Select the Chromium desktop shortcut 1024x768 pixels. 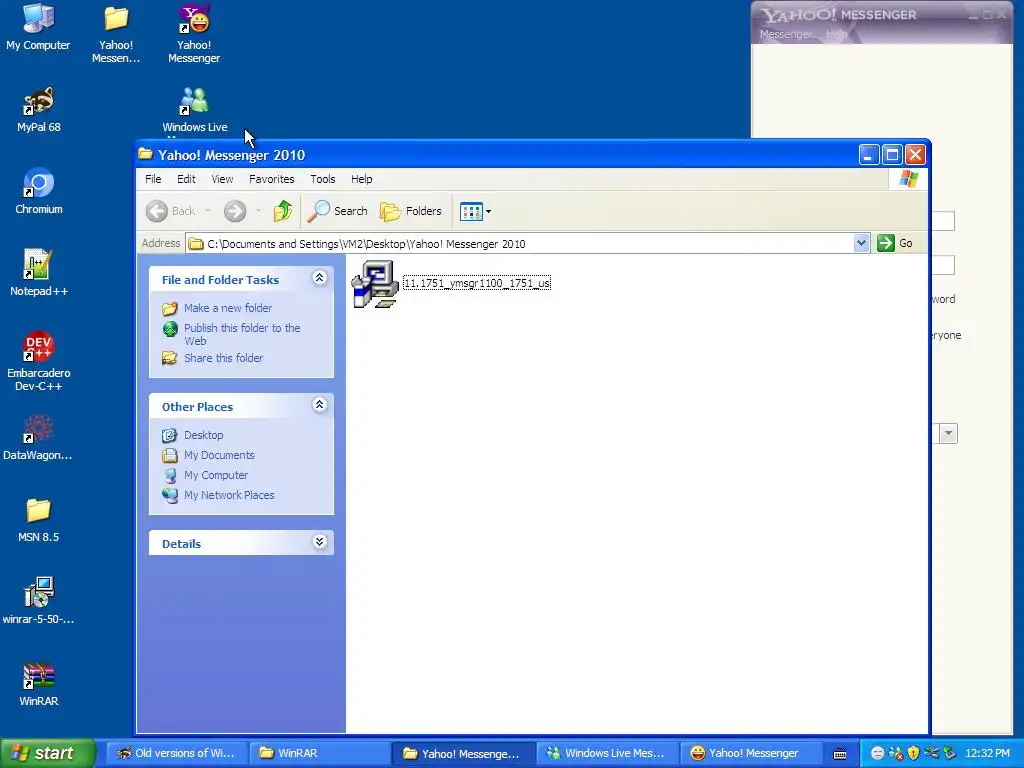(39, 191)
